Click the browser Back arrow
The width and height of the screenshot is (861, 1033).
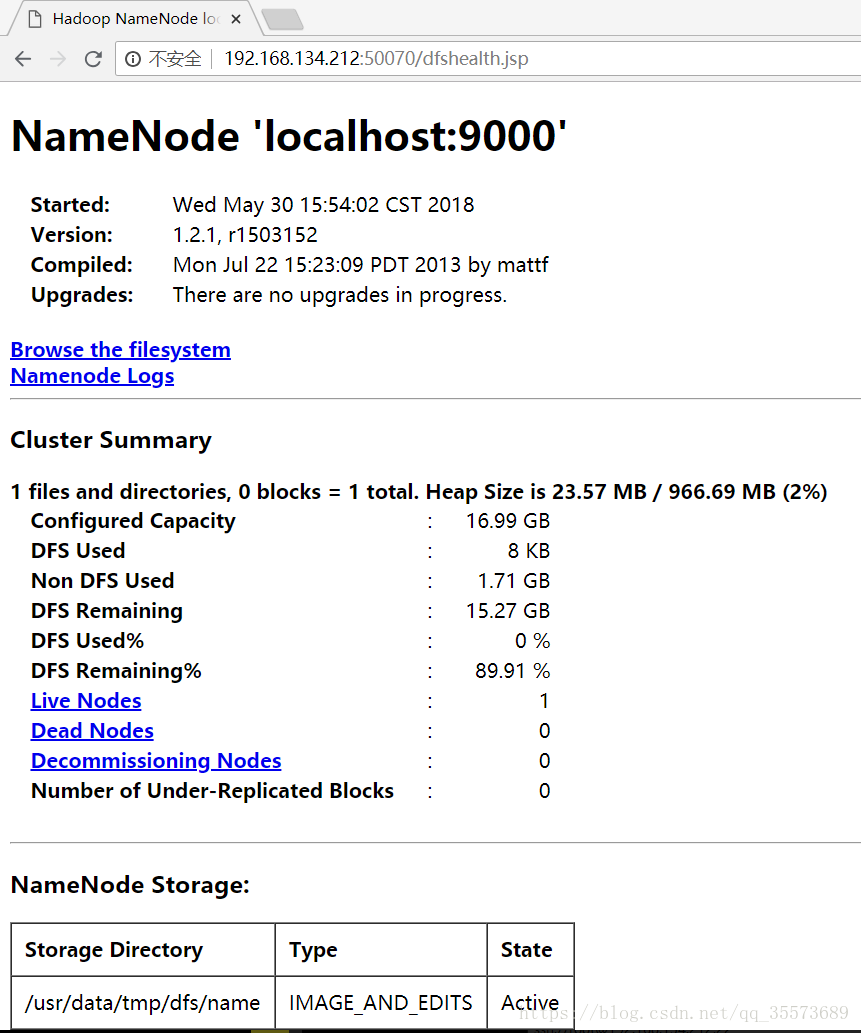23,59
